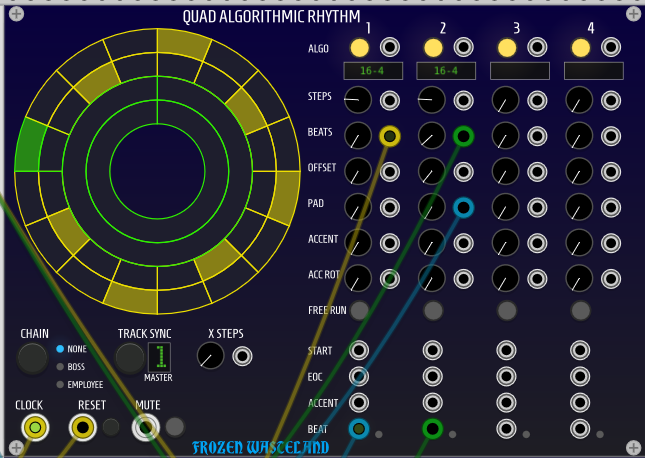Click the ACCENT knob for track 1
Image resolution: width=645 pixels, height=458 pixels.
358,243
